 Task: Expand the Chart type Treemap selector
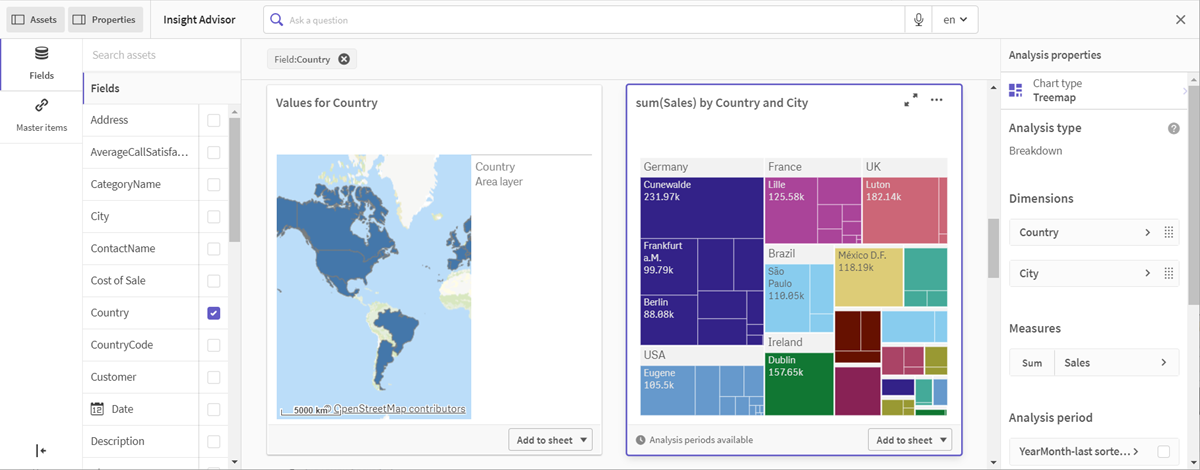point(1095,91)
